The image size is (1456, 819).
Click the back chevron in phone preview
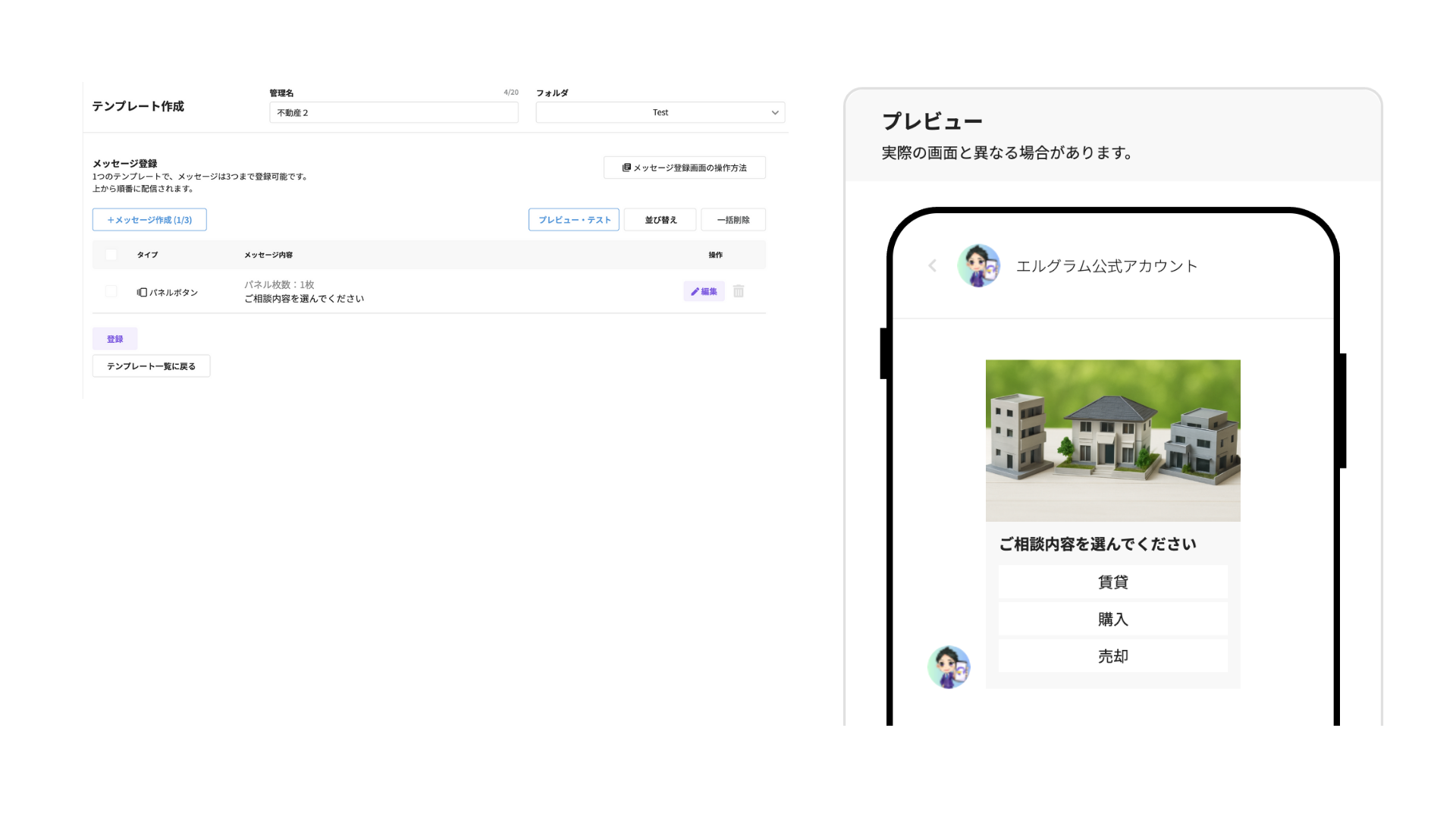click(x=932, y=265)
